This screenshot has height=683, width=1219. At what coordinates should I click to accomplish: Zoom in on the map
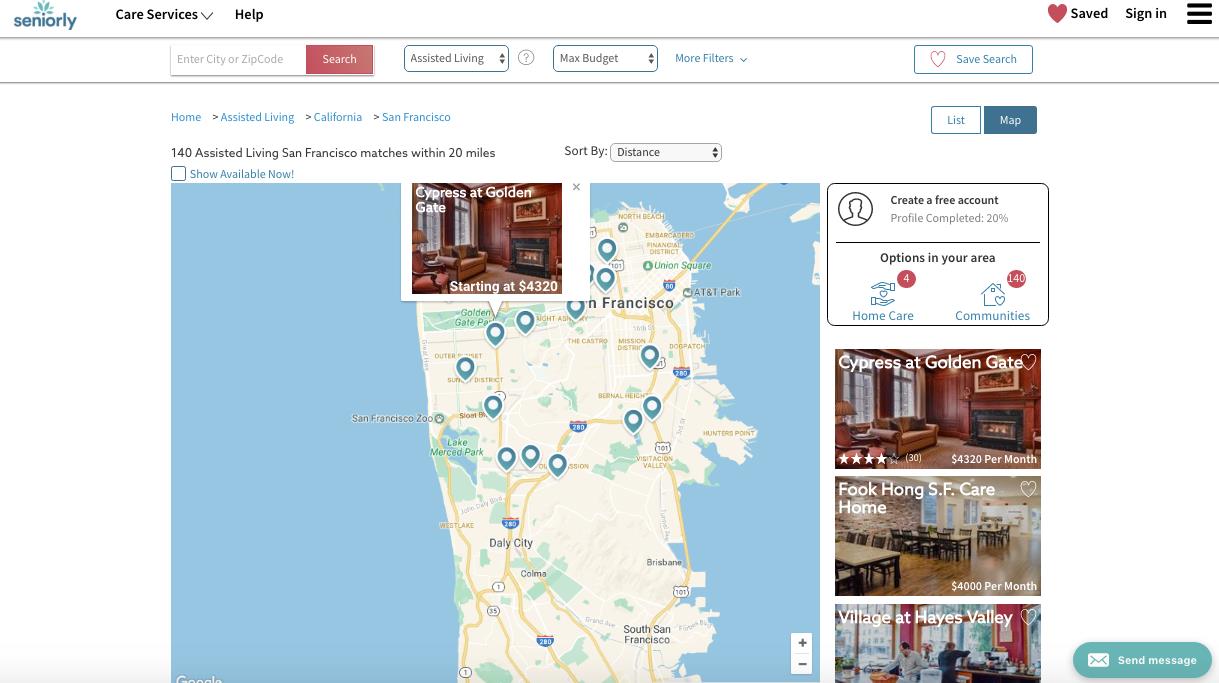tap(802, 643)
